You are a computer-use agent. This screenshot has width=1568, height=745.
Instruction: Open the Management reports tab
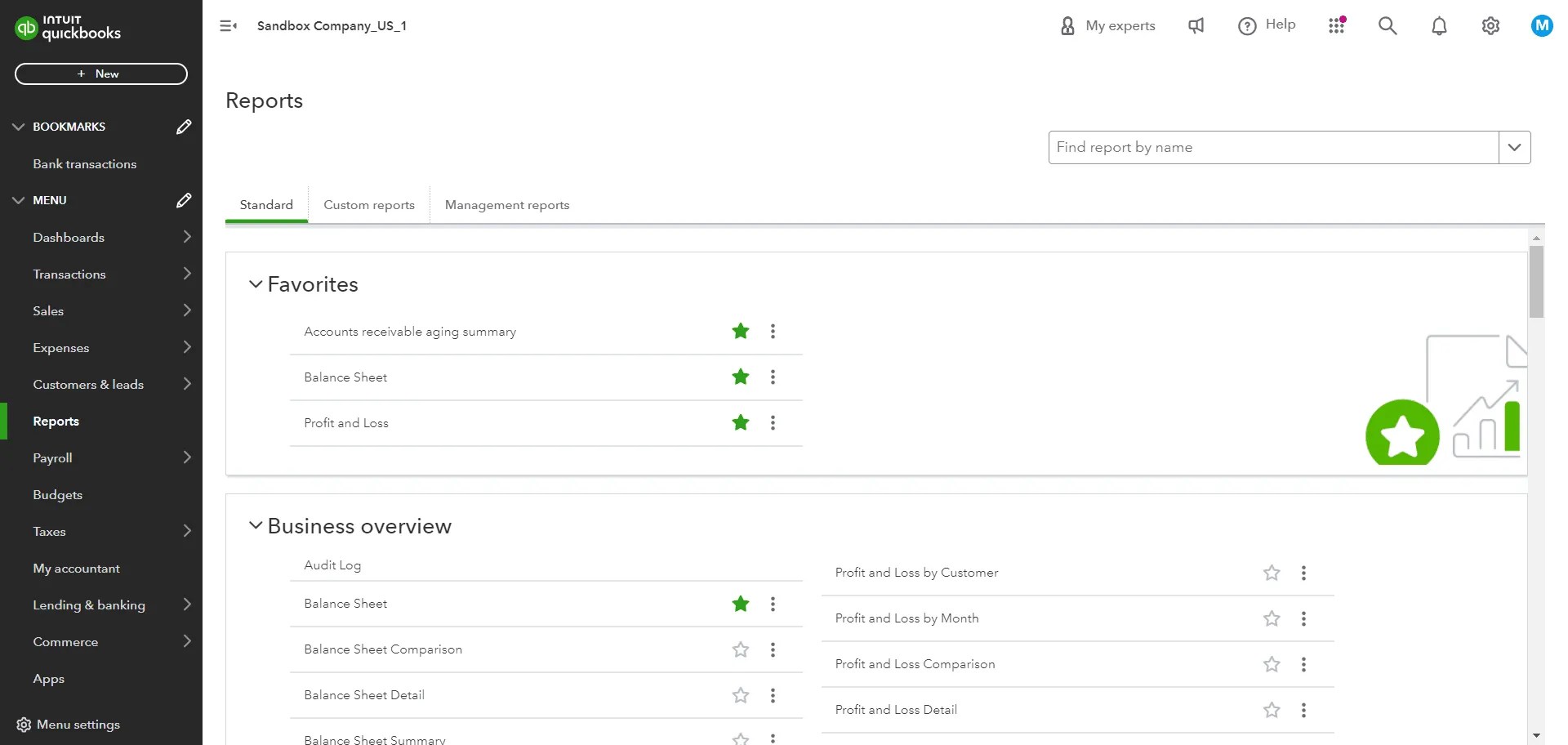(507, 205)
